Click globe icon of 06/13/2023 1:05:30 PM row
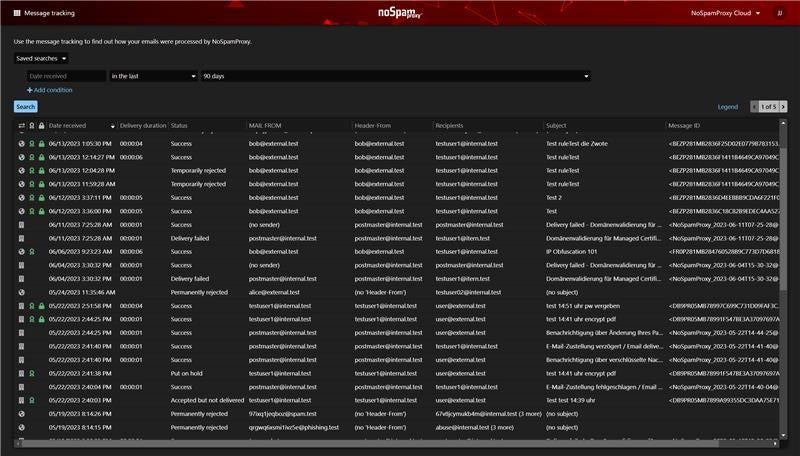 click(x=21, y=144)
